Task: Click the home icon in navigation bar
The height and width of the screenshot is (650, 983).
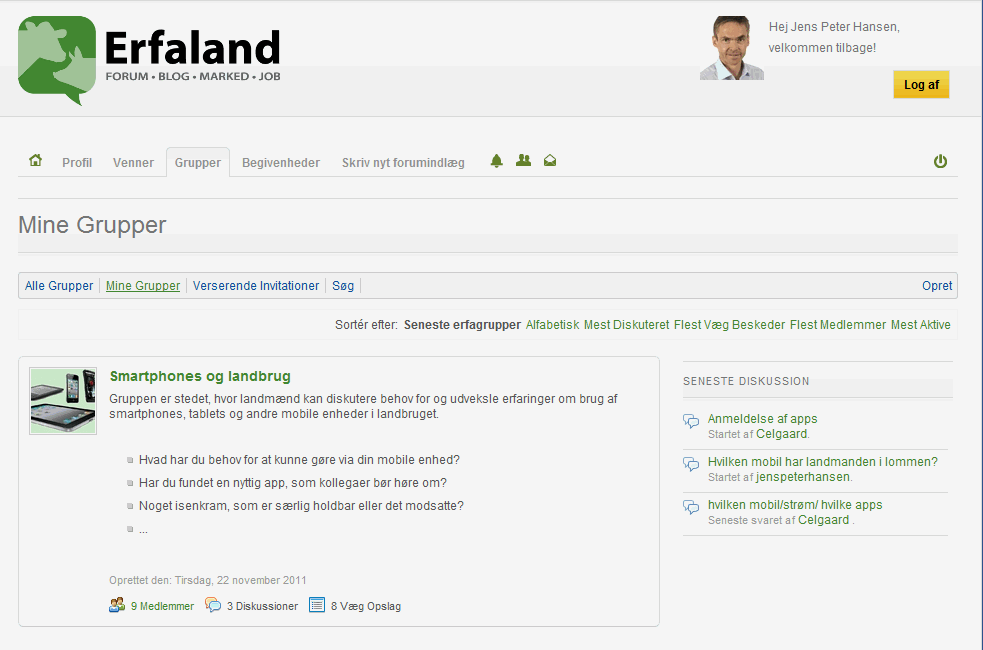Action: pos(36,161)
